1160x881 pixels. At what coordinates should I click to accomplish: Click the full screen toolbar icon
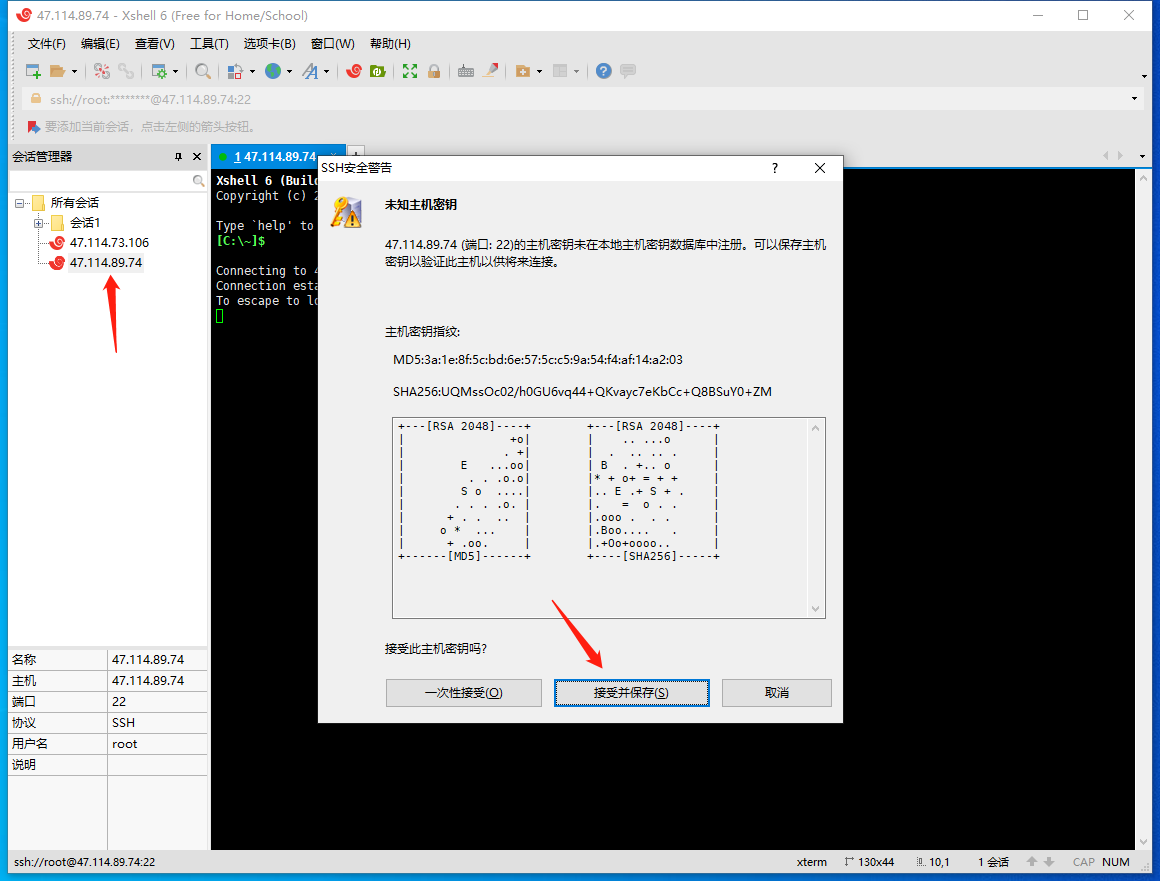(410, 71)
